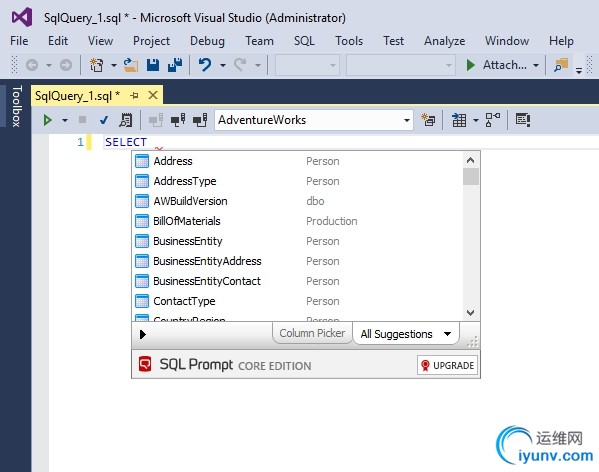Click the Cancel Query stop icon

(x=82, y=120)
